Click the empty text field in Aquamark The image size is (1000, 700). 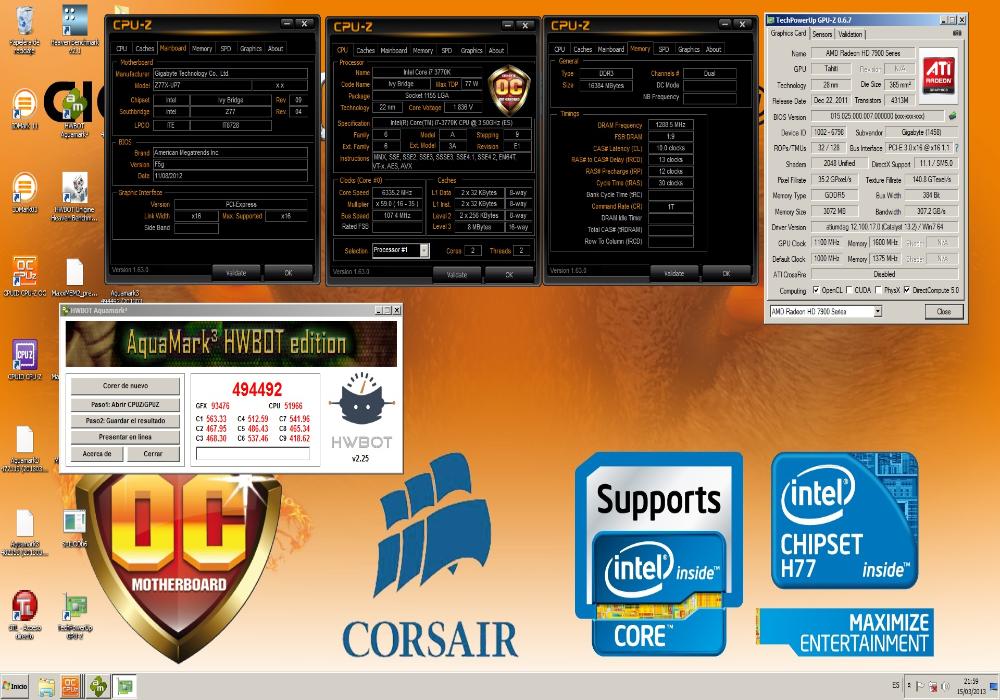tap(253, 453)
